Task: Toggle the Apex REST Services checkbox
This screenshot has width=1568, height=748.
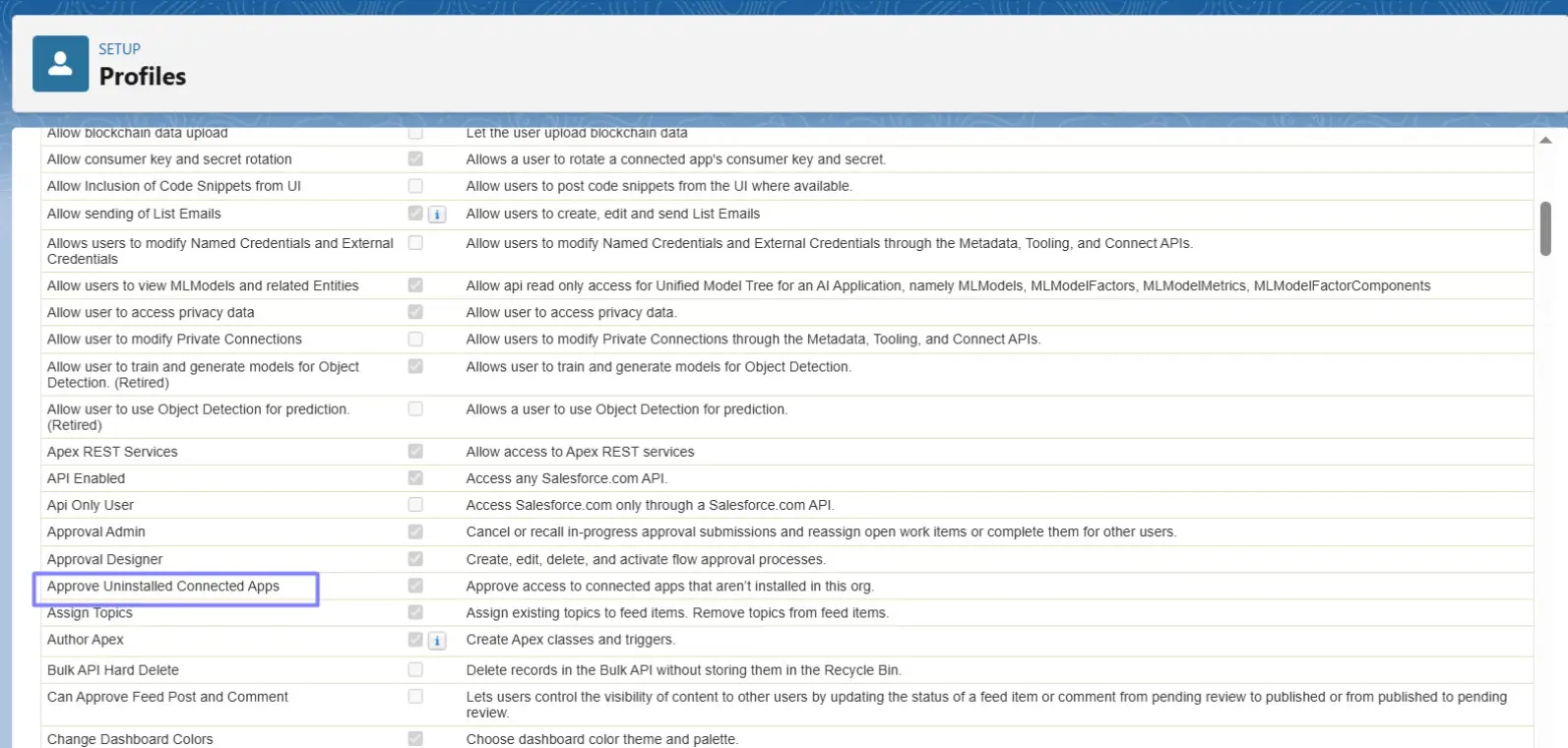Action: point(415,452)
